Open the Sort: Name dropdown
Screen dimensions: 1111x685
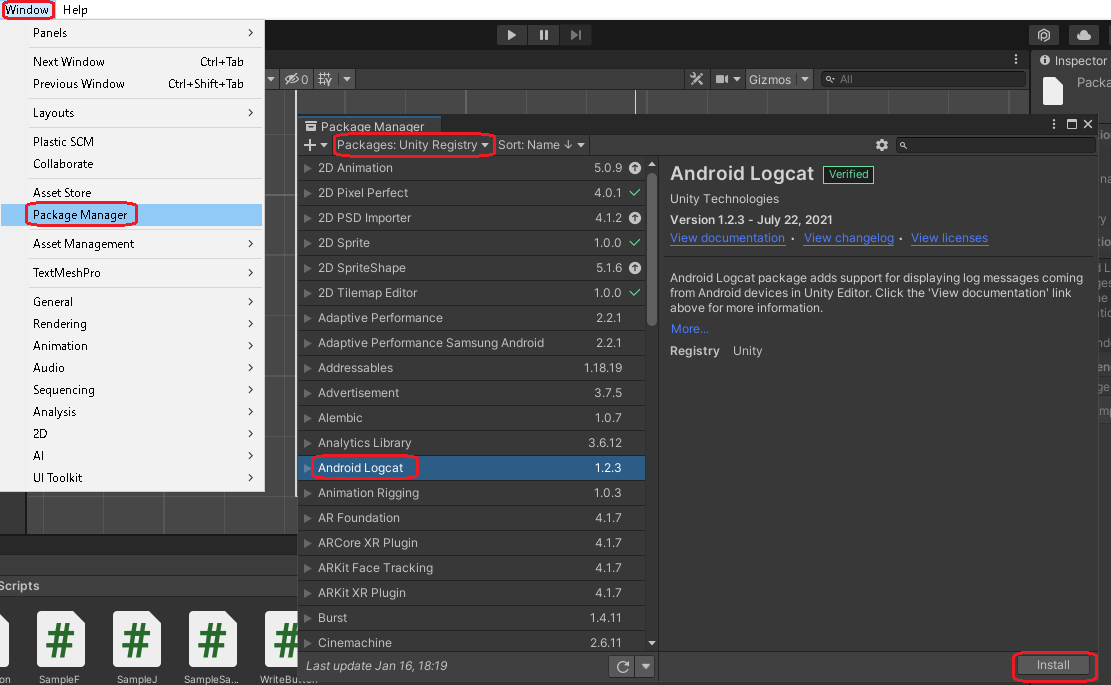[541, 145]
